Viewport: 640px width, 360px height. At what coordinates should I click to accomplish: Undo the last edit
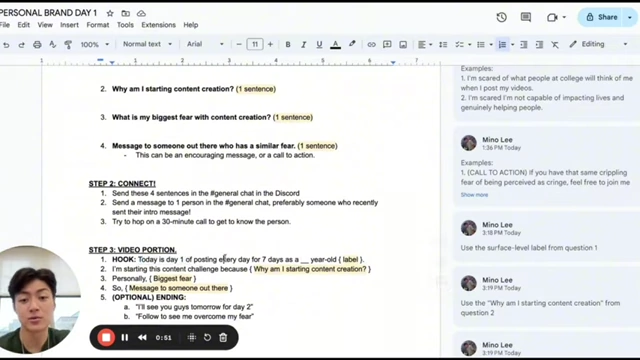pyautogui.click(x=6, y=44)
